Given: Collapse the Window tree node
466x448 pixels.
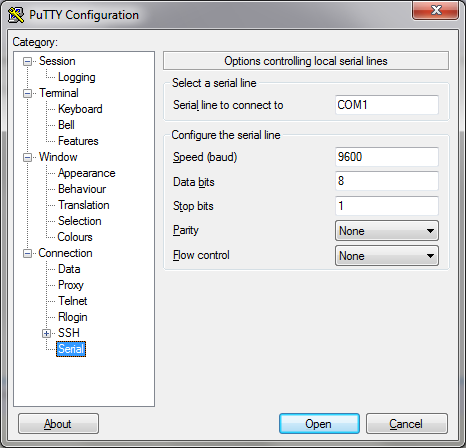Looking at the screenshot, I should point(27,157).
